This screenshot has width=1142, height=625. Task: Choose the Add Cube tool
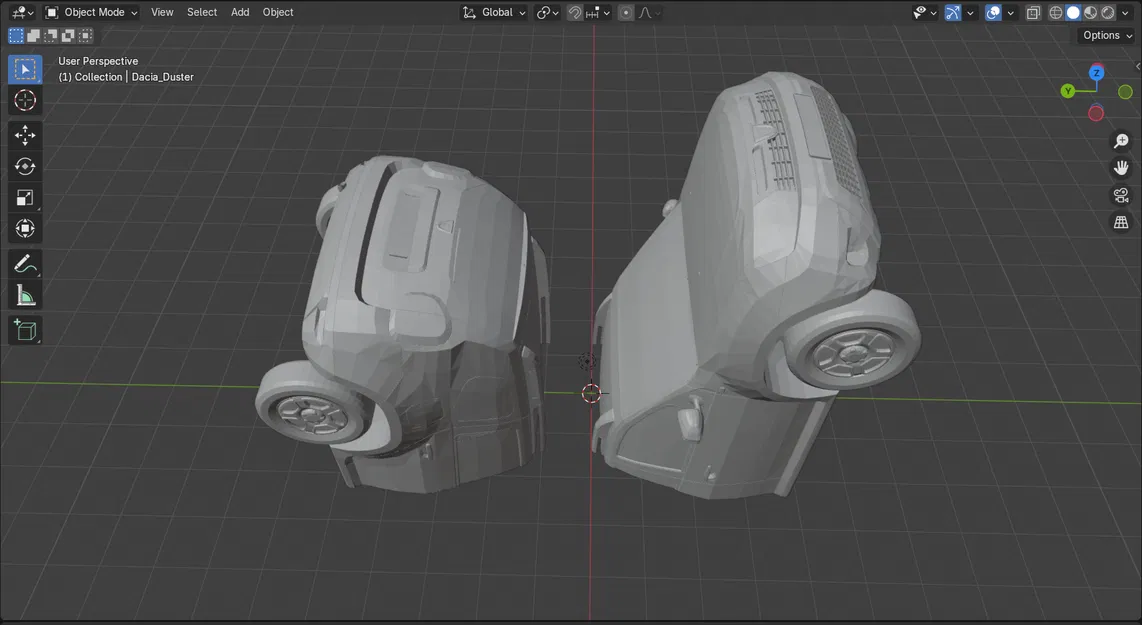pyautogui.click(x=25, y=329)
